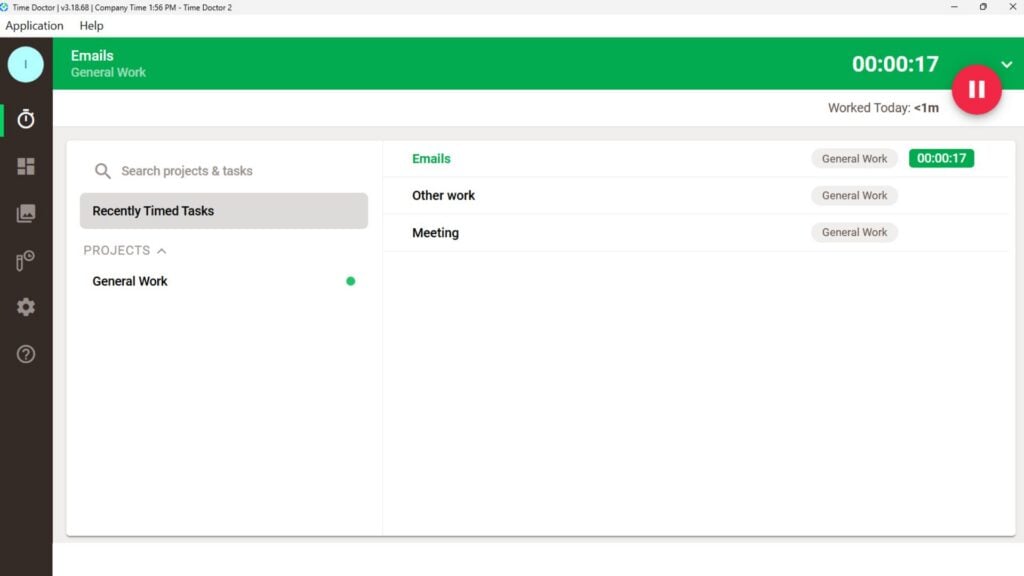Select Recently Timed Tasks
This screenshot has width=1024, height=576.
(224, 211)
